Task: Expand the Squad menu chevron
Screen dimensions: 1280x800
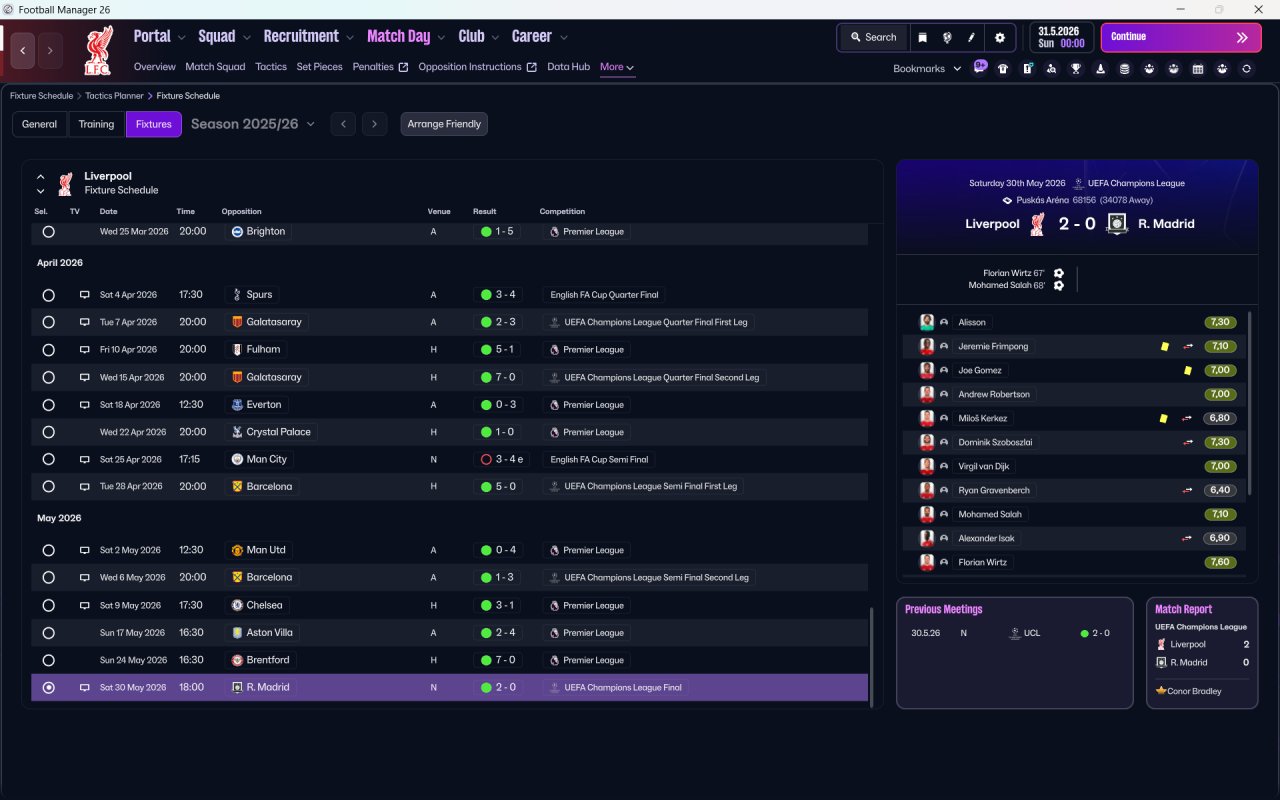Action: click(246, 38)
